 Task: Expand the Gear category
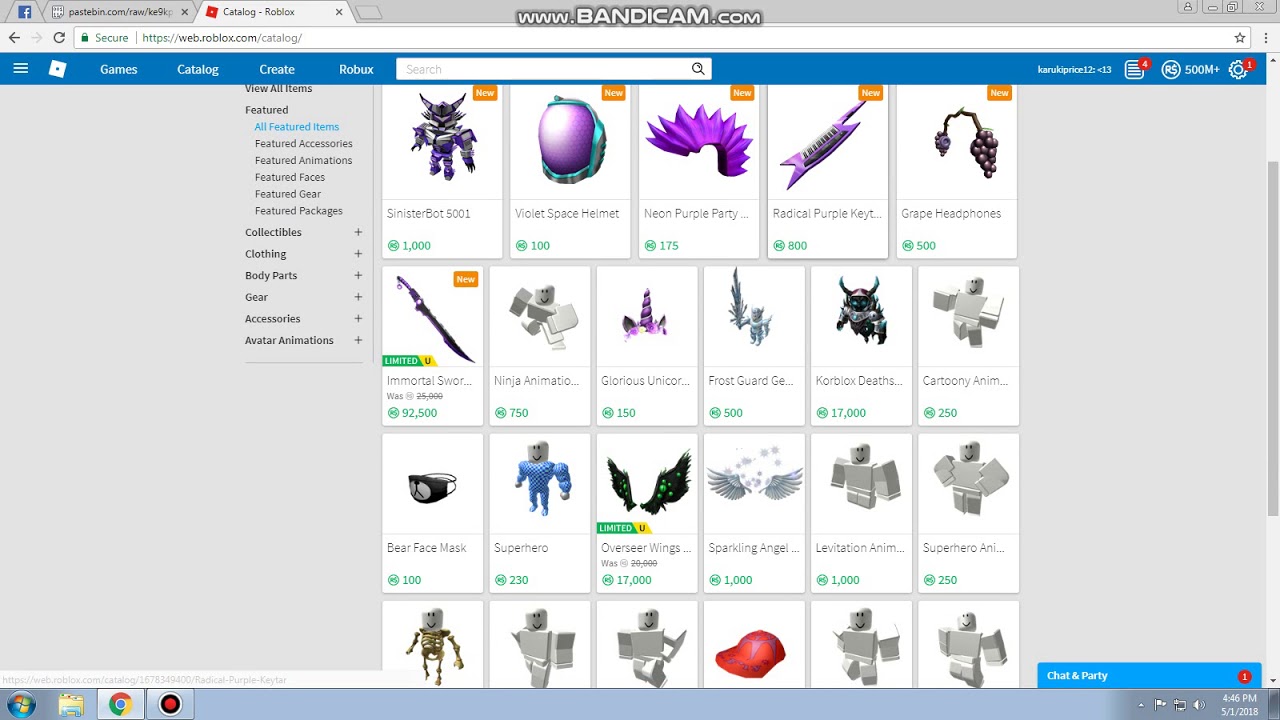pyautogui.click(x=358, y=297)
